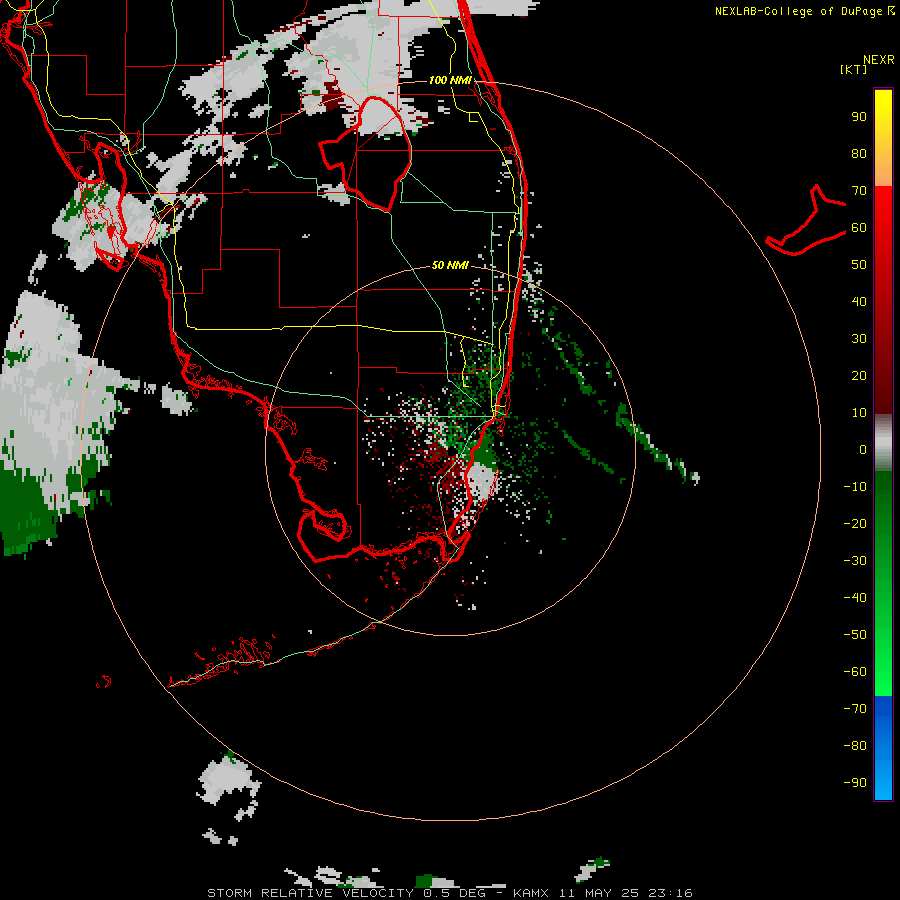This screenshot has width=900, height=900.
Task: Click the KAMX station identifier in the caption
Action: coord(530,893)
